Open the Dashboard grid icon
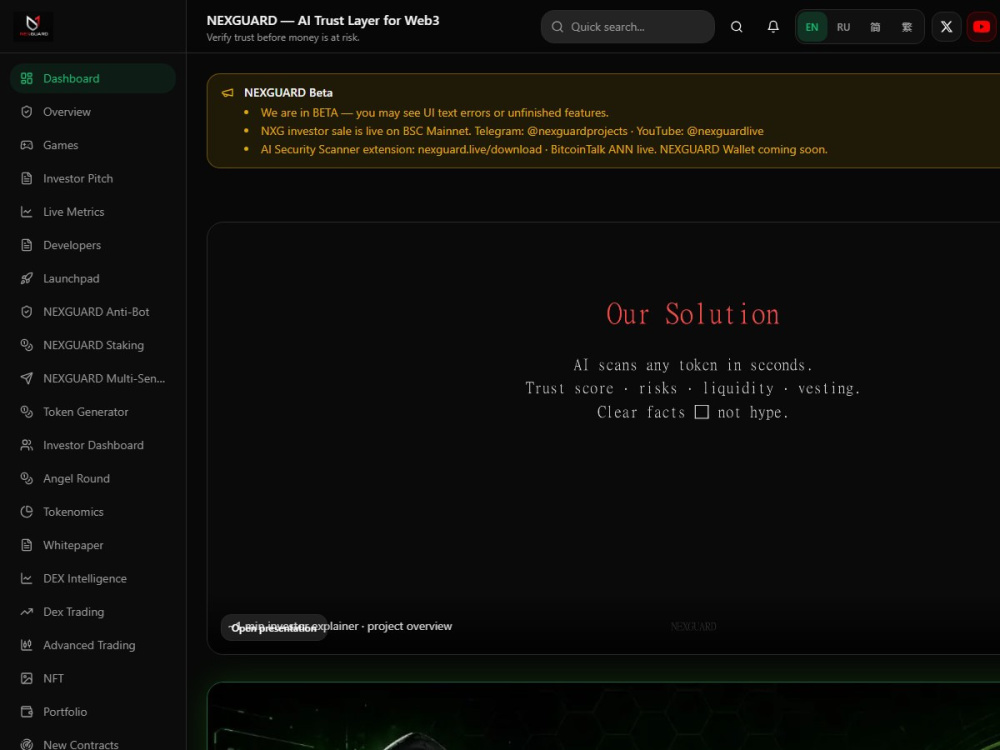This screenshot has height=750, width=1000. [26, 78]
